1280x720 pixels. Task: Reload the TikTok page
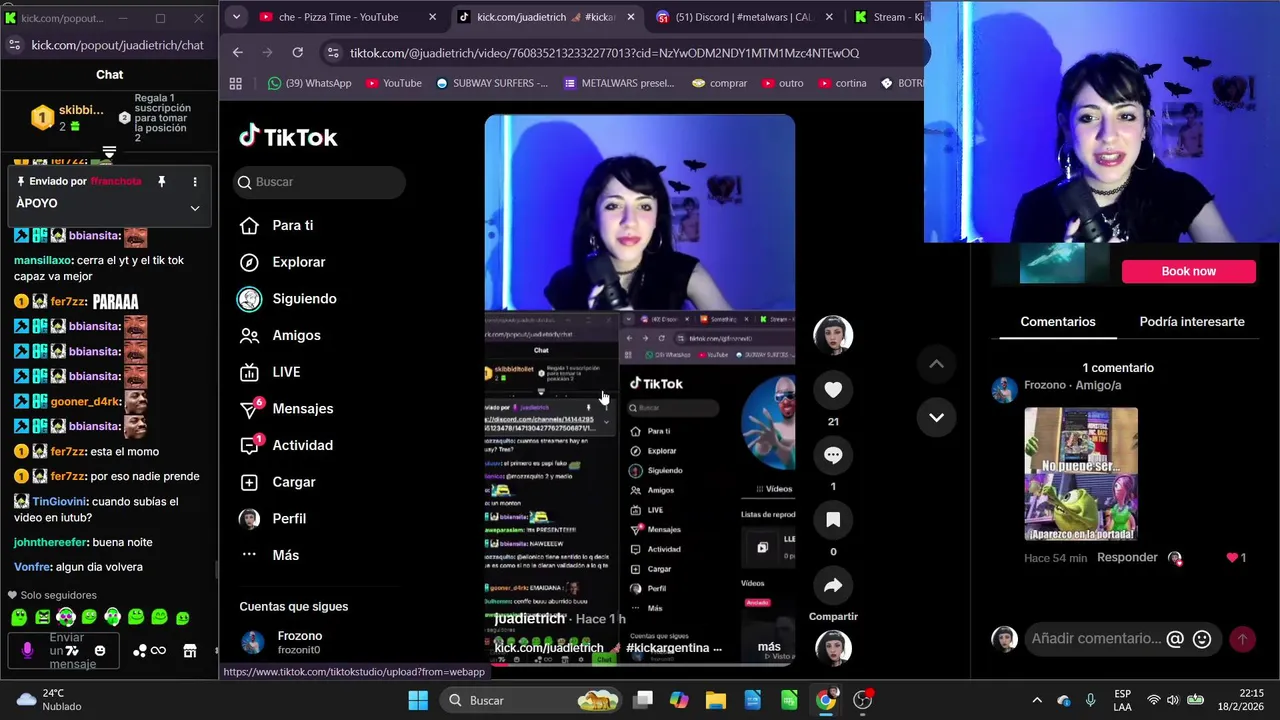(x=297, y=53)
